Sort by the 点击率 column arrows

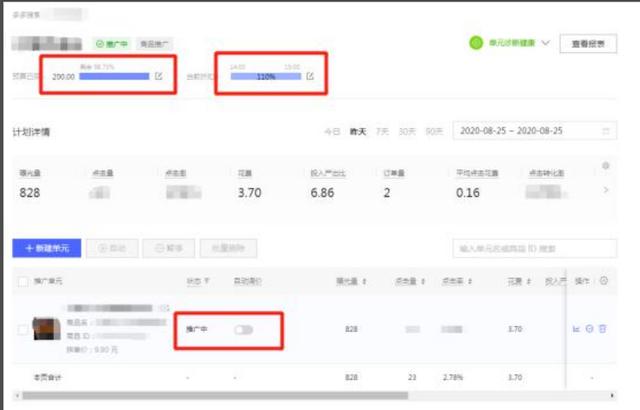click(470, 281)
